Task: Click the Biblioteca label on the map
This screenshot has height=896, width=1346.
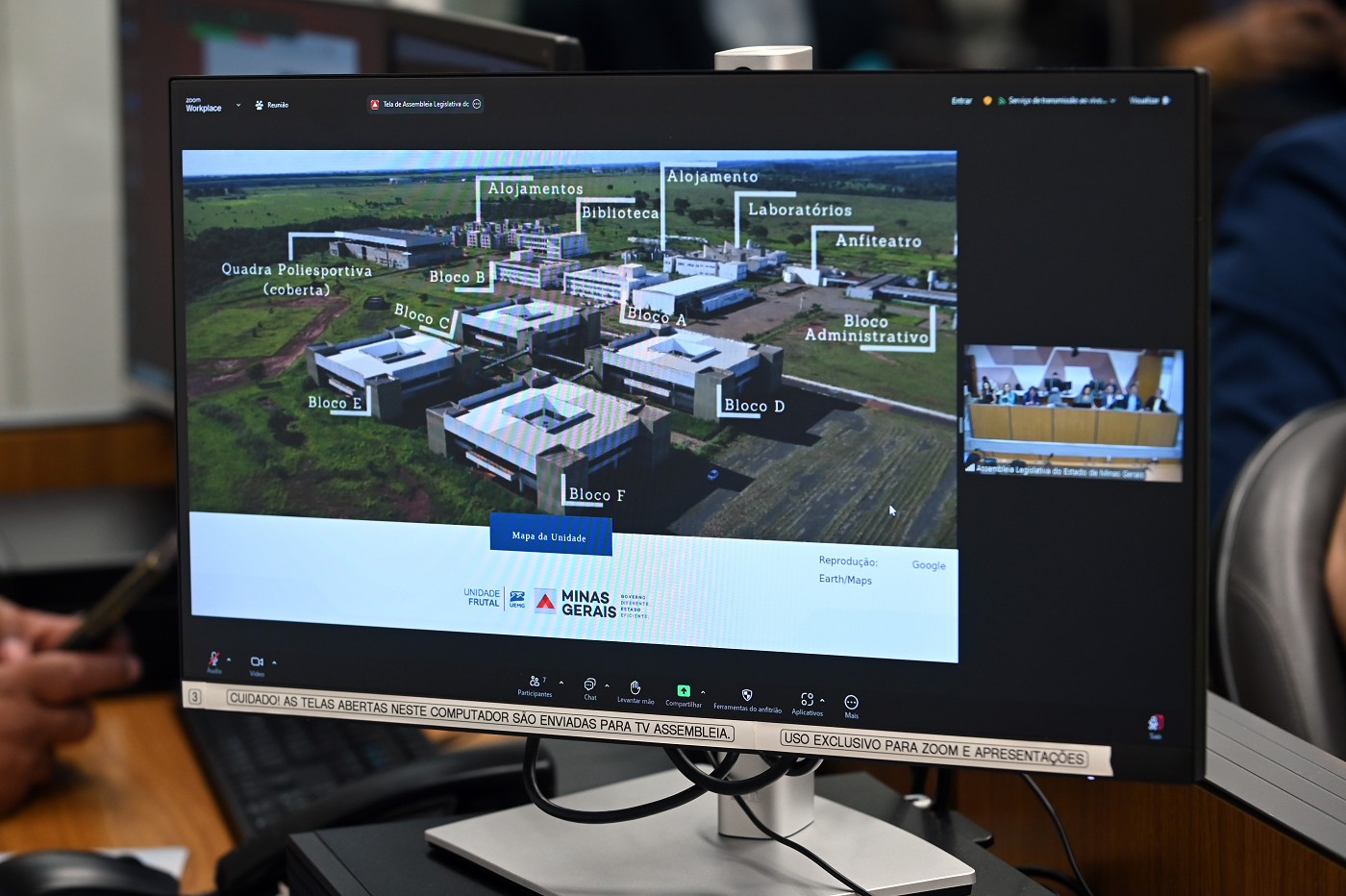Action: click(x=620, y=212)
